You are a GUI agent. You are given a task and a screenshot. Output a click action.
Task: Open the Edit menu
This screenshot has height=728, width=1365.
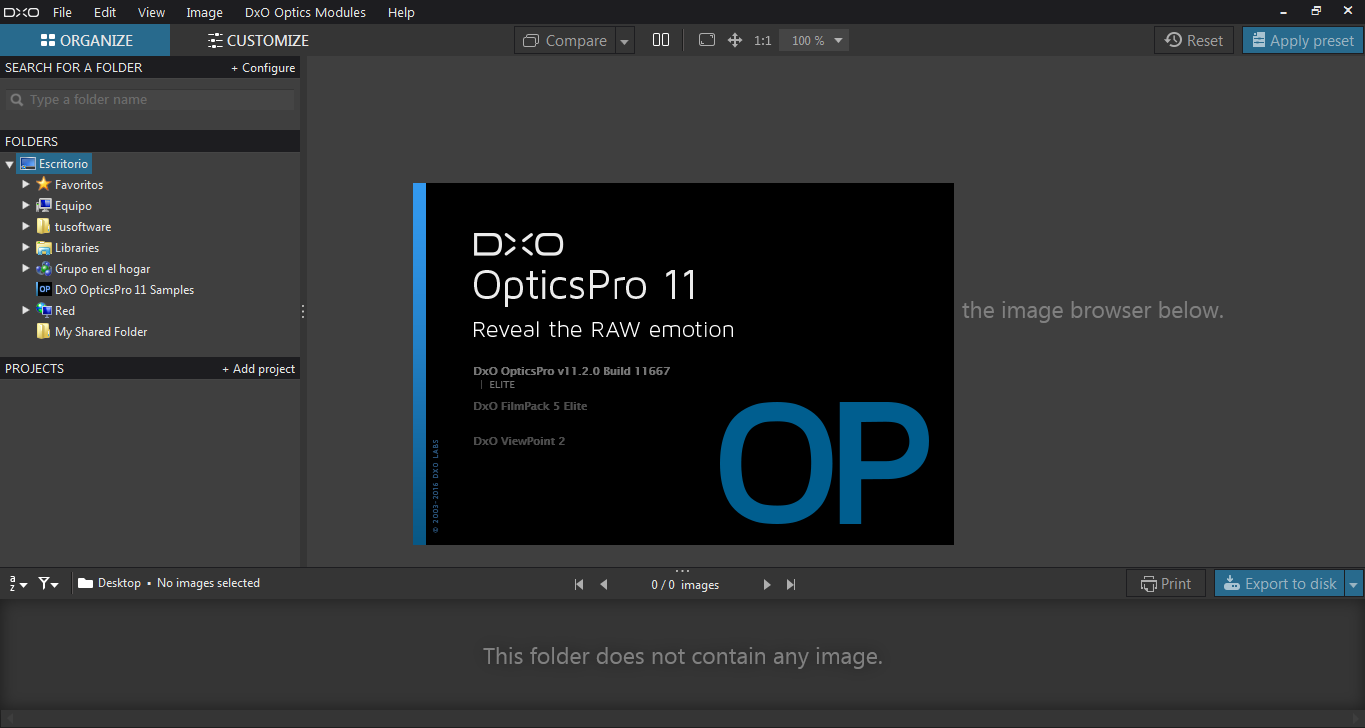(x=105, y=12)
